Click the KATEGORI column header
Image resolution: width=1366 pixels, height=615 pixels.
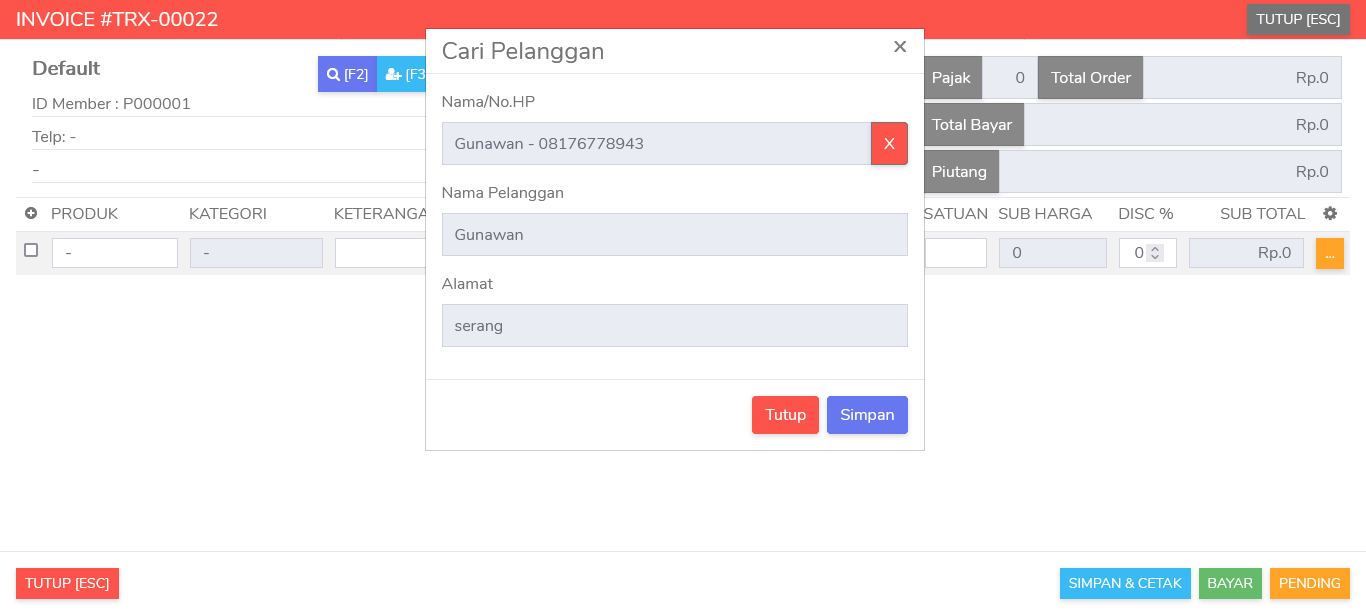pyautogui.click(x=228, y=214)
